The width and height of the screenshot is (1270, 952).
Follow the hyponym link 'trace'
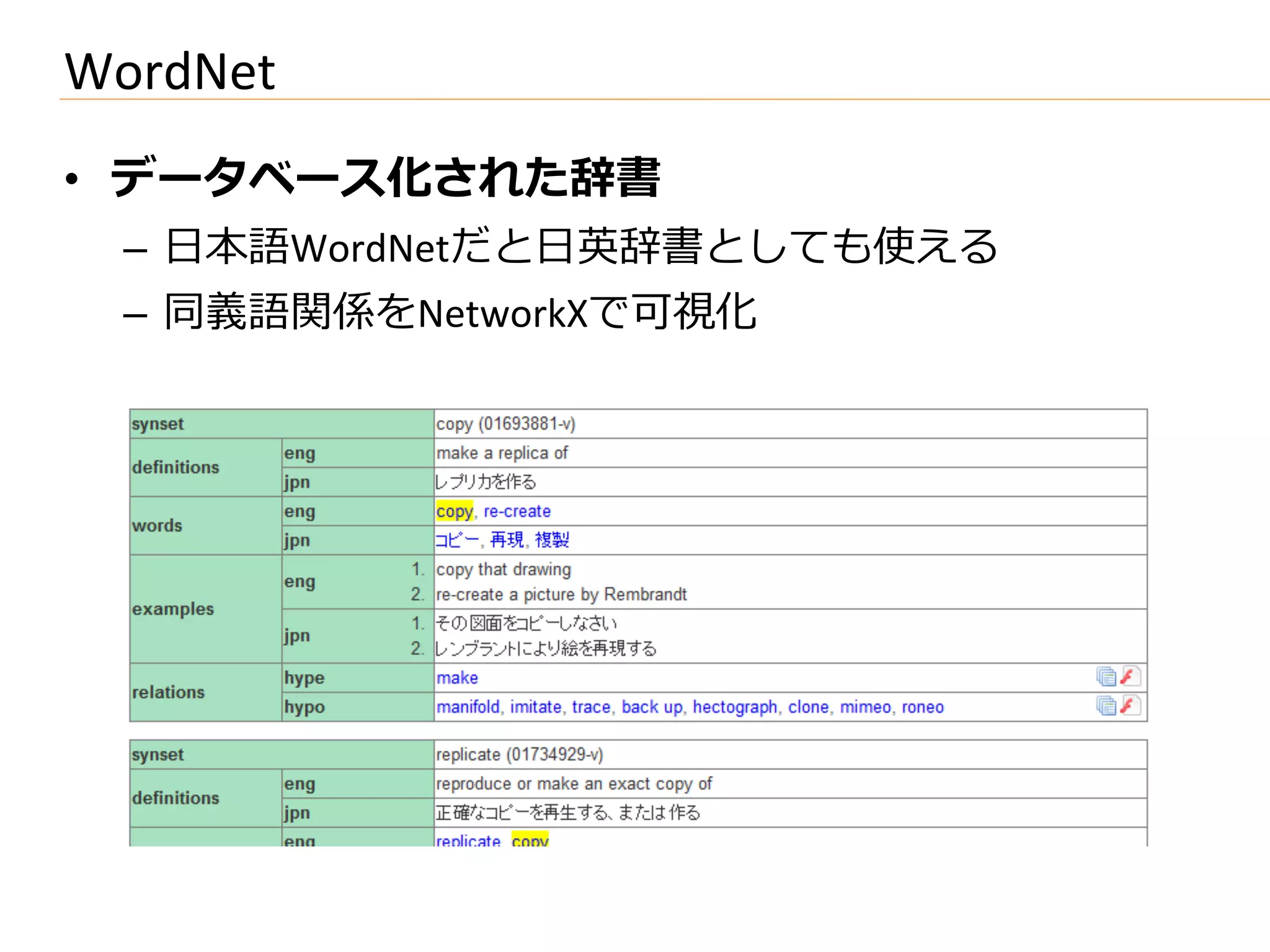click(x=591, y=707)
